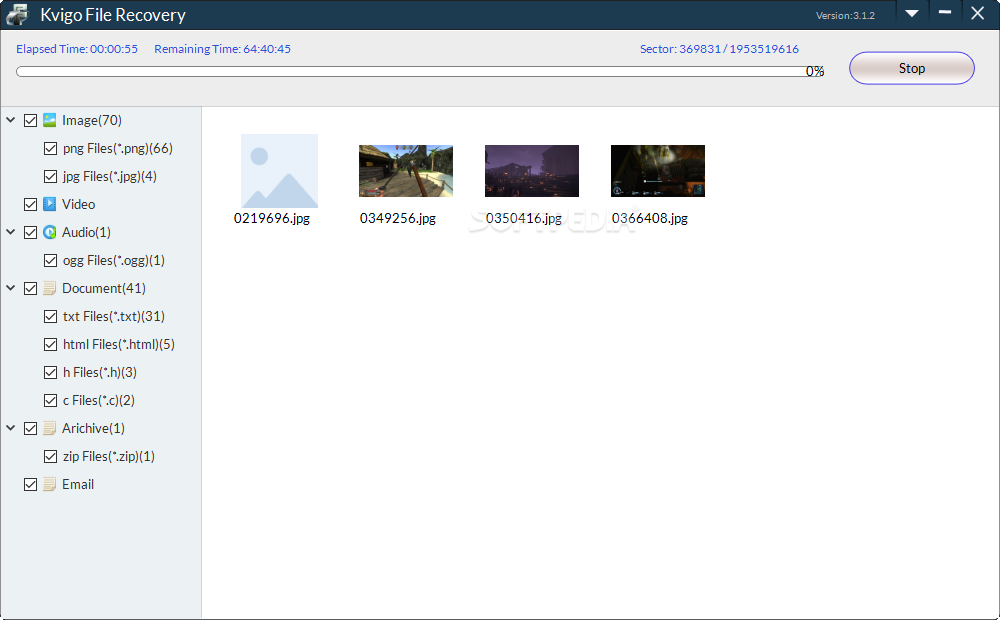Select zip Files(*.zip)(1) in the tree
Viewport: 1000px width, 620px height.
(108, 456)
